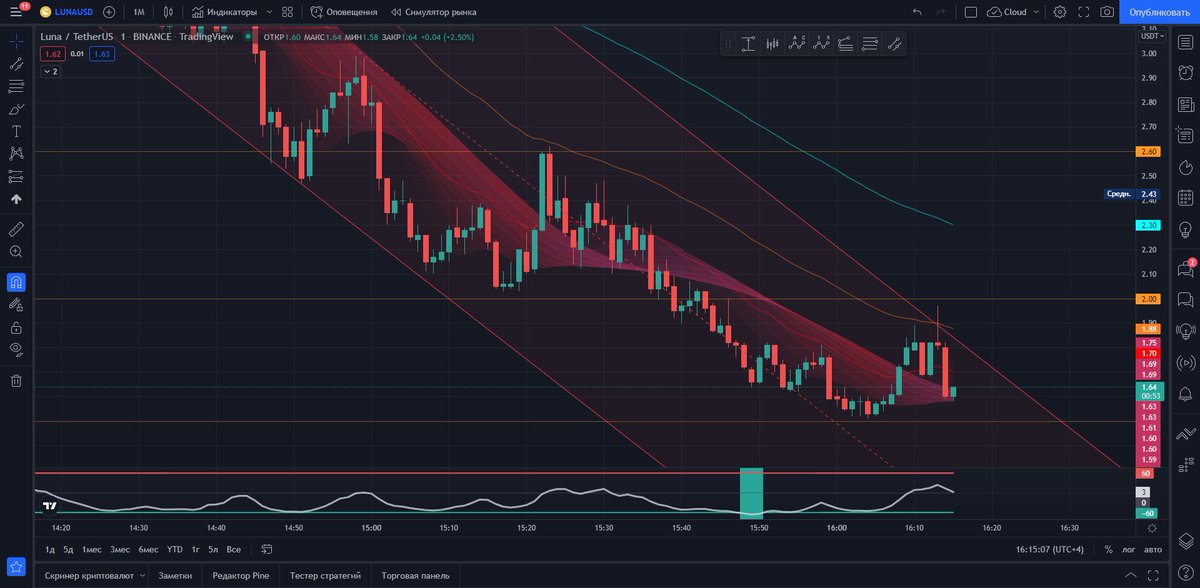Open the watchlist panel on right sidebar
Viewport: 1200px width, 588px height.
pos(1185,41)
